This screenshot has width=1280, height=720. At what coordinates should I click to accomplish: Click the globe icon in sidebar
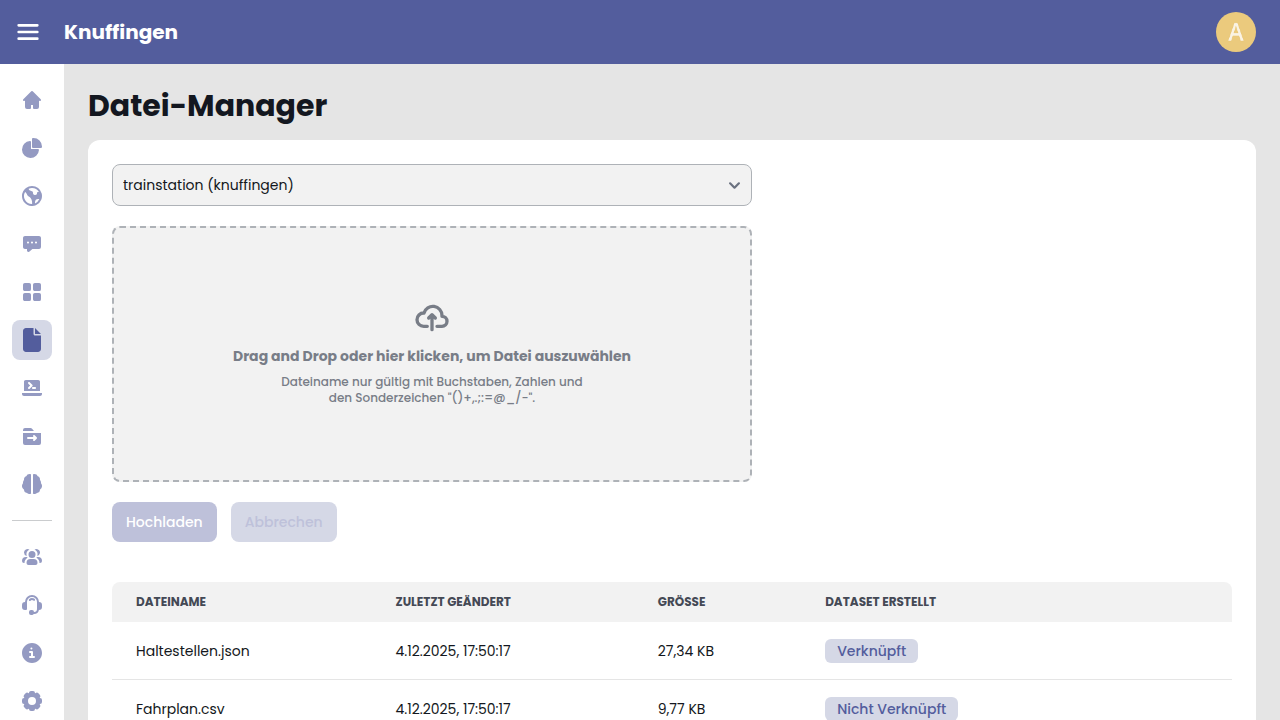(x=32, y=196)
